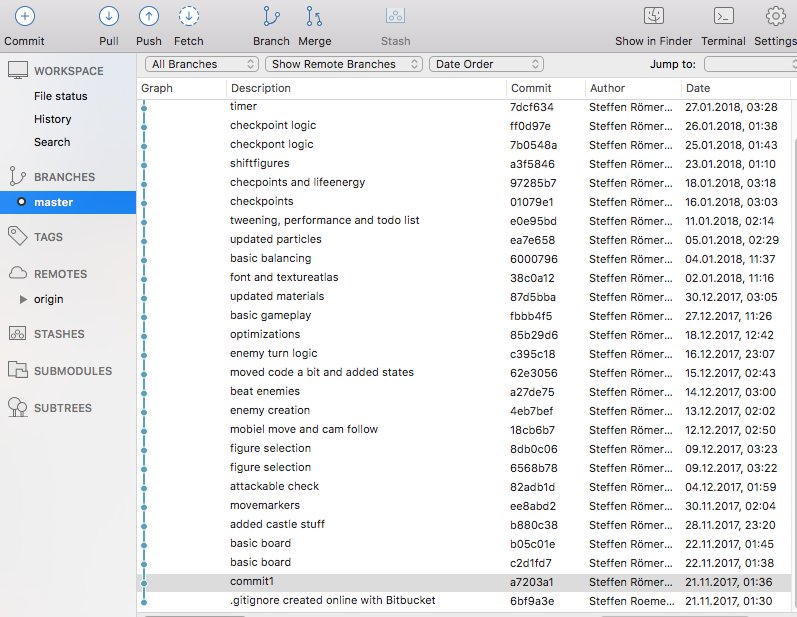
Task: Select the 'shiftfigures' commit
Action: pyautogui.click(x=464, y=164)
